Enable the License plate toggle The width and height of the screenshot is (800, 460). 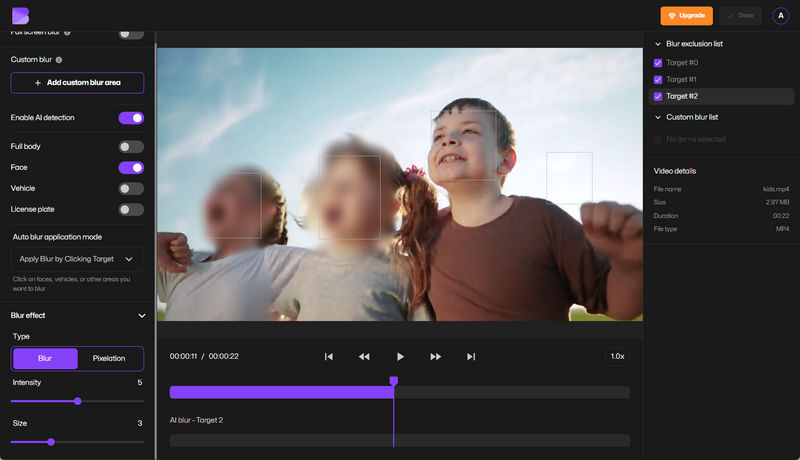click(x=131, y=210)
